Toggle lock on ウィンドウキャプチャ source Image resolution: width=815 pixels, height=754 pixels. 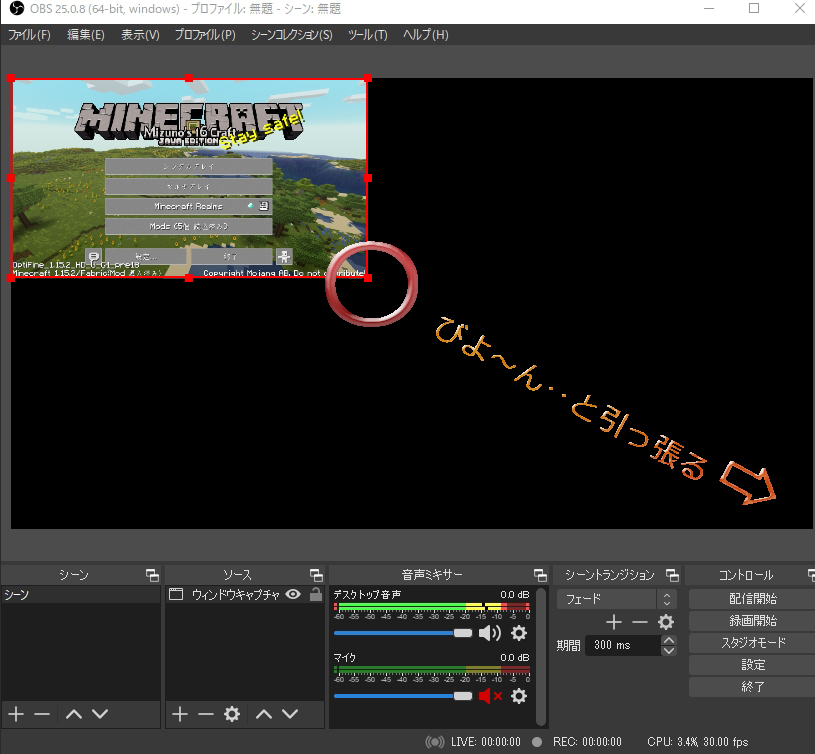click(x=316, y=594)
